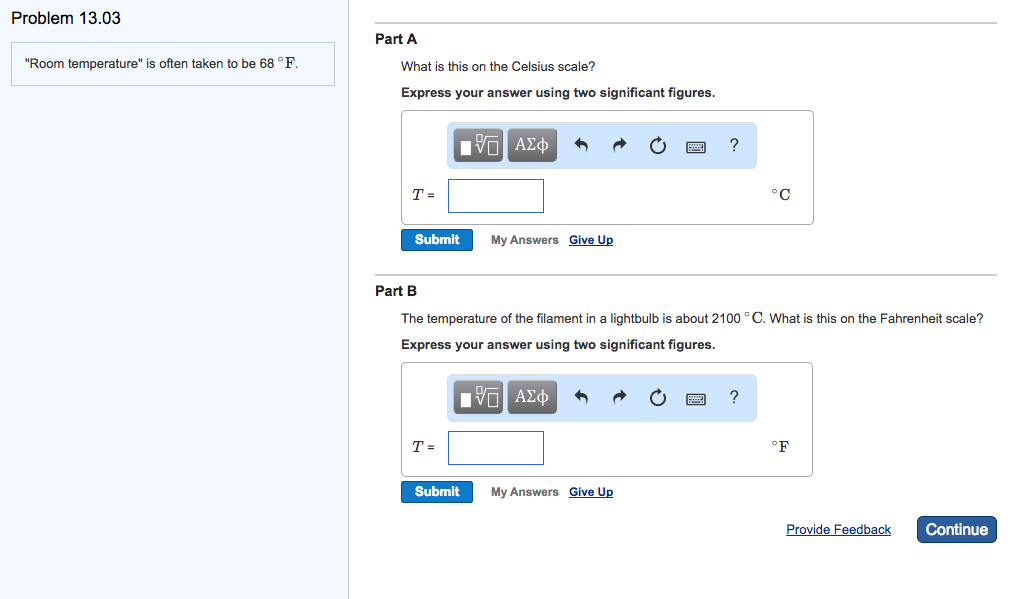This screenshot has height=599, width=1012.
Task: Open the Provide Feedback link
Action: click(x=838, y=529)
